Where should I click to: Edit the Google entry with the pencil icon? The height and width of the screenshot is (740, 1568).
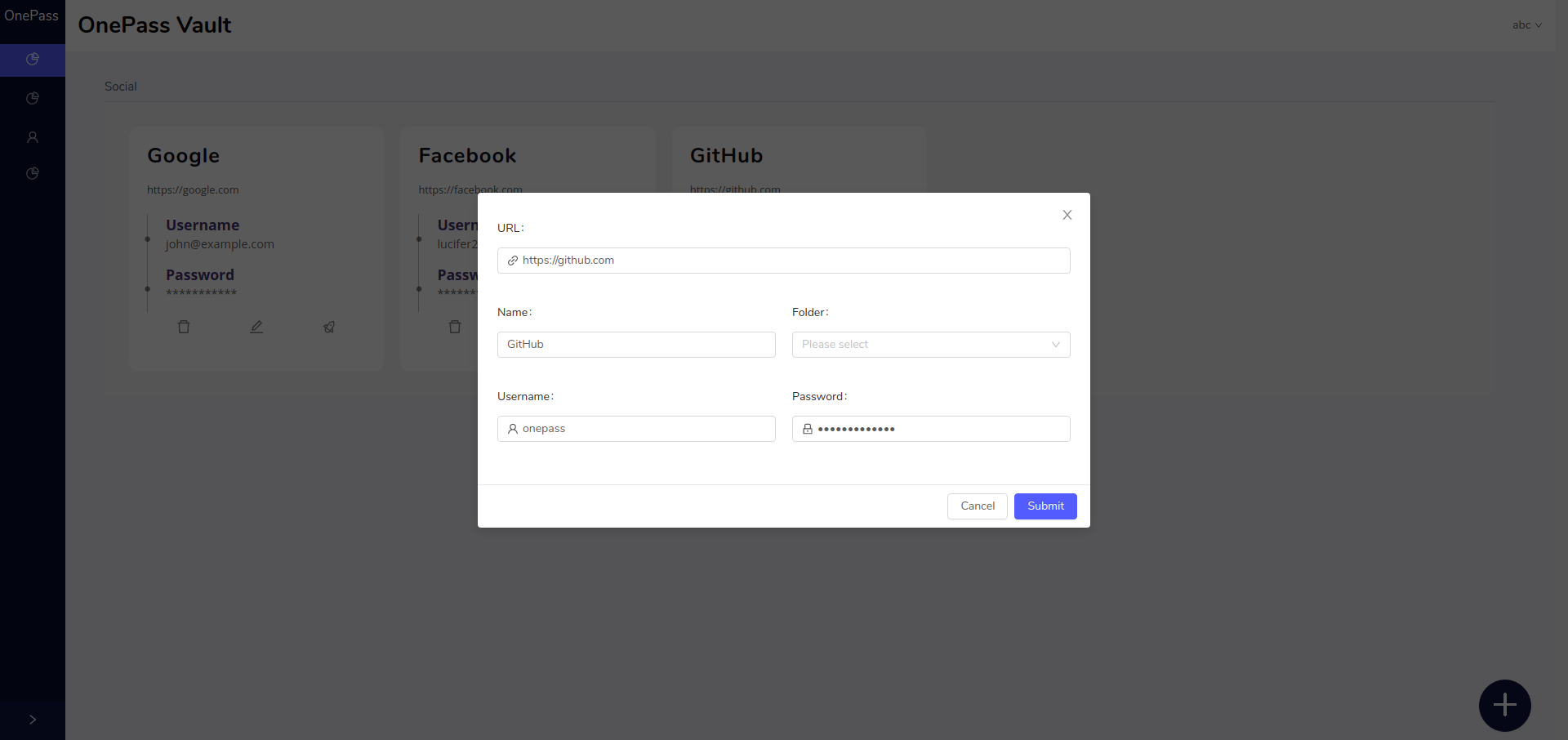pos(256,327)
